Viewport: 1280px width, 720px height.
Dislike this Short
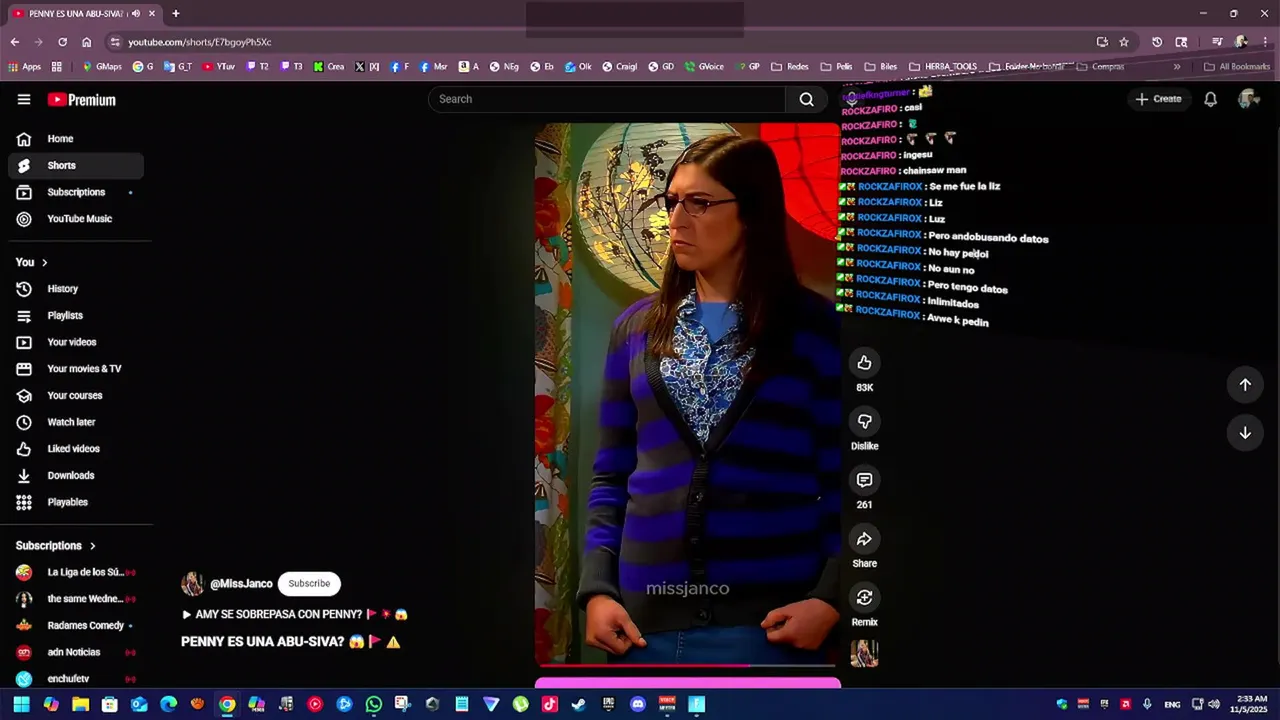865,422
